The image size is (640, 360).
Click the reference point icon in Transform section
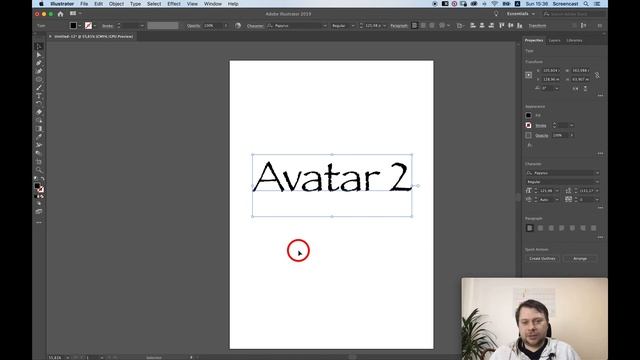[529, 75]
